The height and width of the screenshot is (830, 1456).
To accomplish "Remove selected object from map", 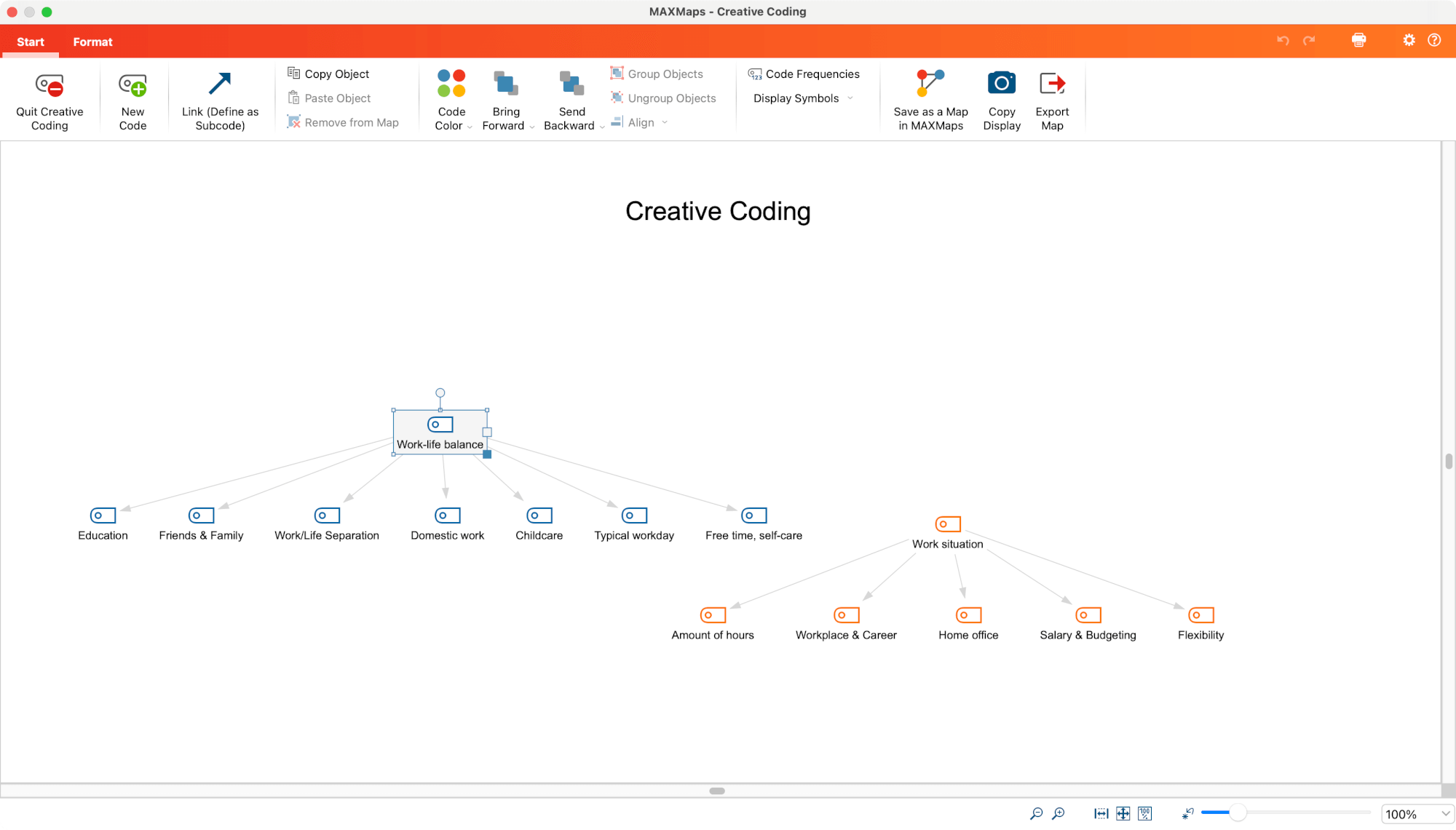I will (x=343, y=122).
